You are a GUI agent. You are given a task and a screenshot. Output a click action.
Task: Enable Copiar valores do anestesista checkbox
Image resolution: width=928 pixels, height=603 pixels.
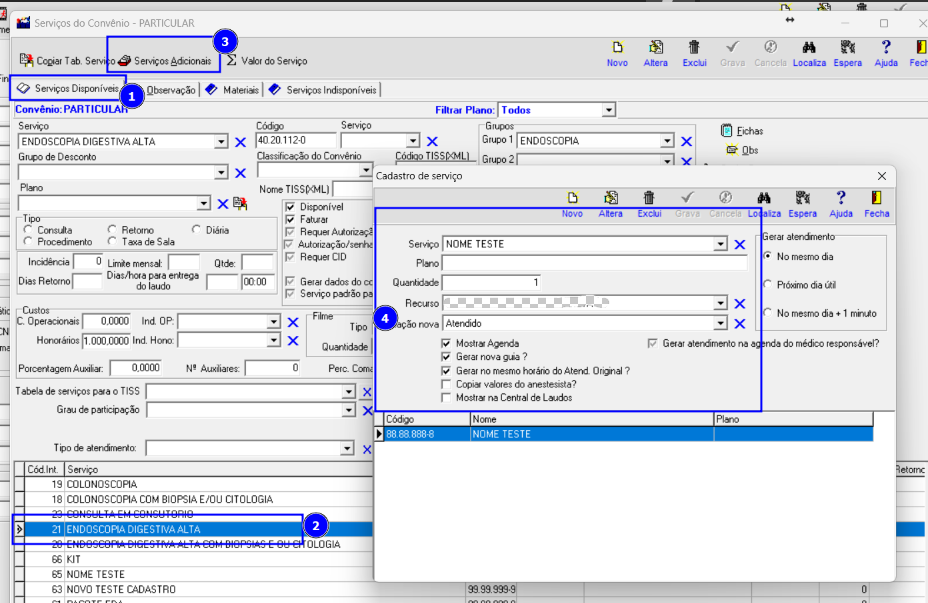[446, 384]
